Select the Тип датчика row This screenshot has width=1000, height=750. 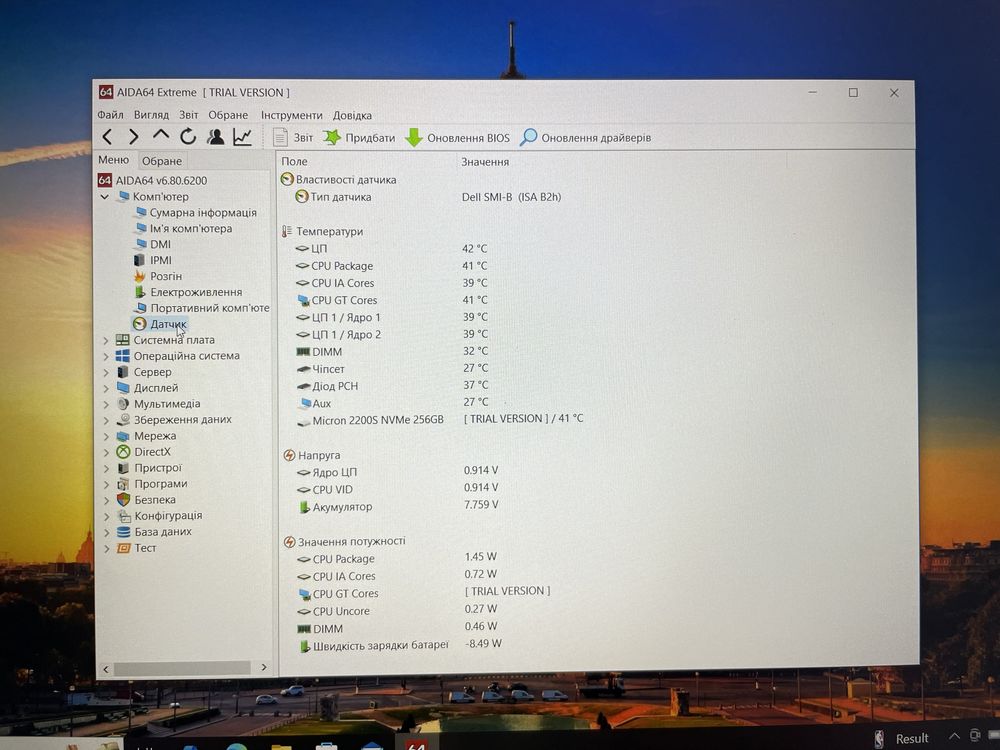coord(427,197)
